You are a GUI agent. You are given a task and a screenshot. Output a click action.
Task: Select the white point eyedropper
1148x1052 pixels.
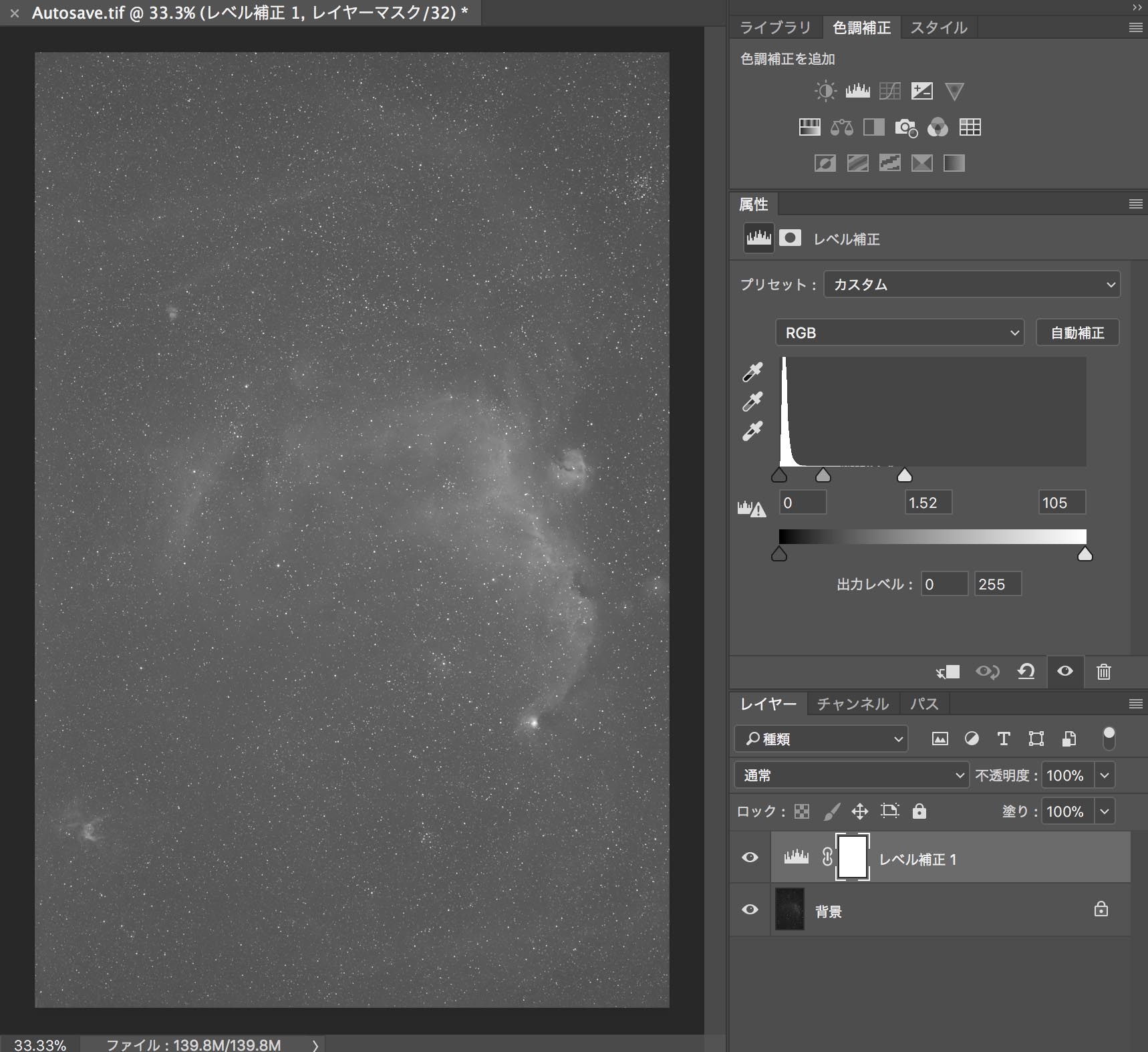pyautogui.click(x=752, y=431)
